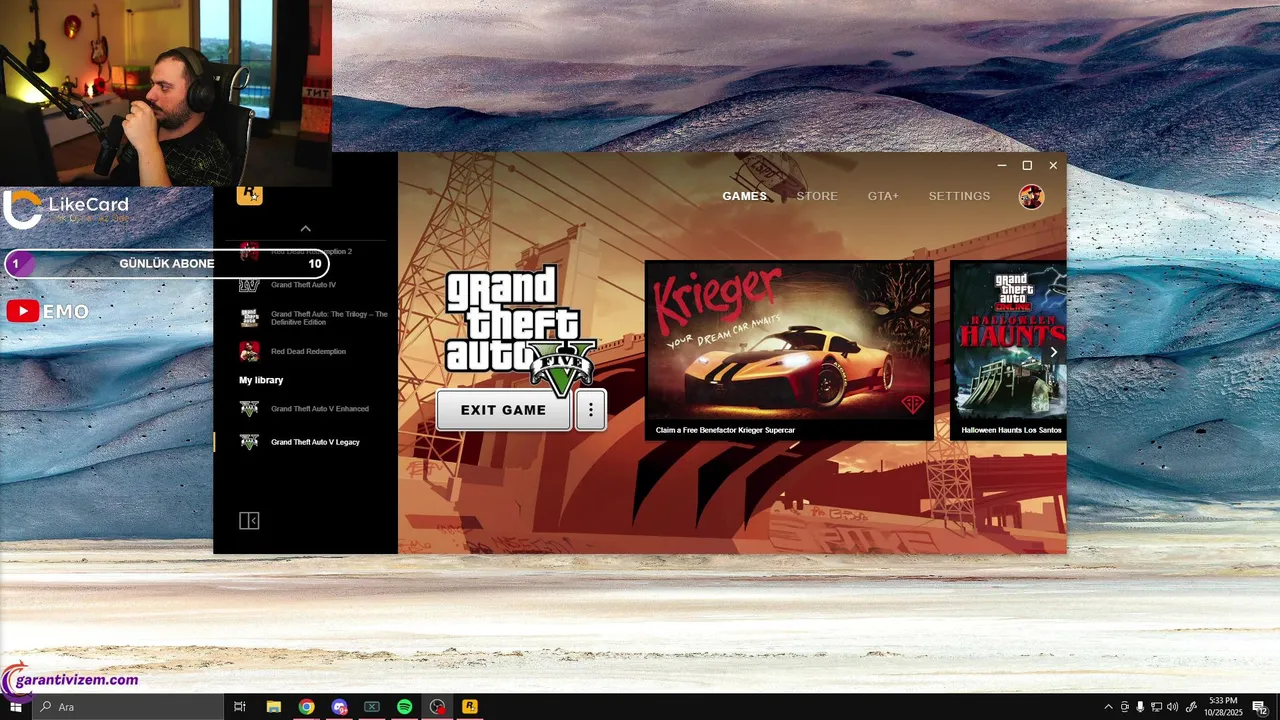Click the link-shaped tray icon
The height and width of the screenshot is (720, 1280).
tap(1191, 707)
